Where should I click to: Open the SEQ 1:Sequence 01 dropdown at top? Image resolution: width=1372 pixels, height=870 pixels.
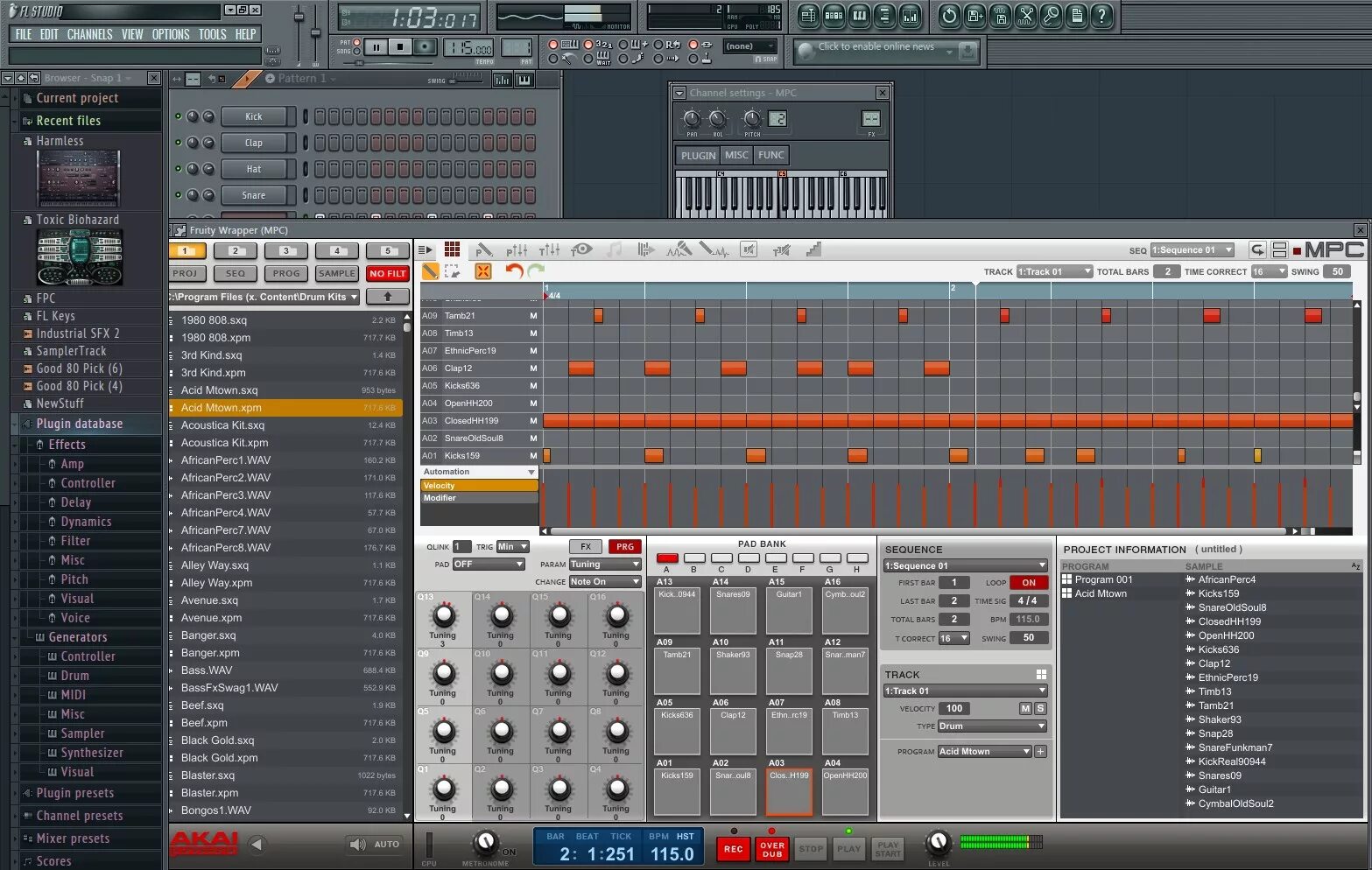[1192, 249]
